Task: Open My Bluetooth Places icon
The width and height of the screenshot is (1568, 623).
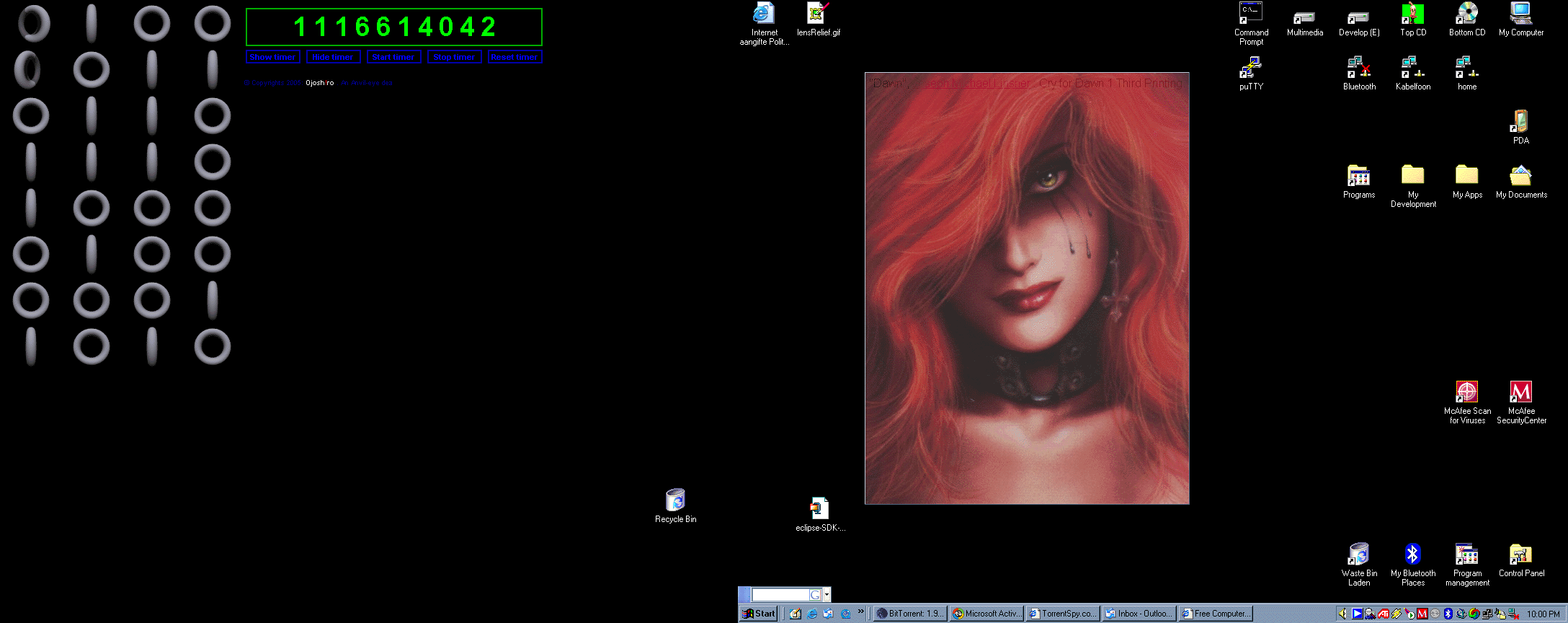Action: [x=1413, y=565]
